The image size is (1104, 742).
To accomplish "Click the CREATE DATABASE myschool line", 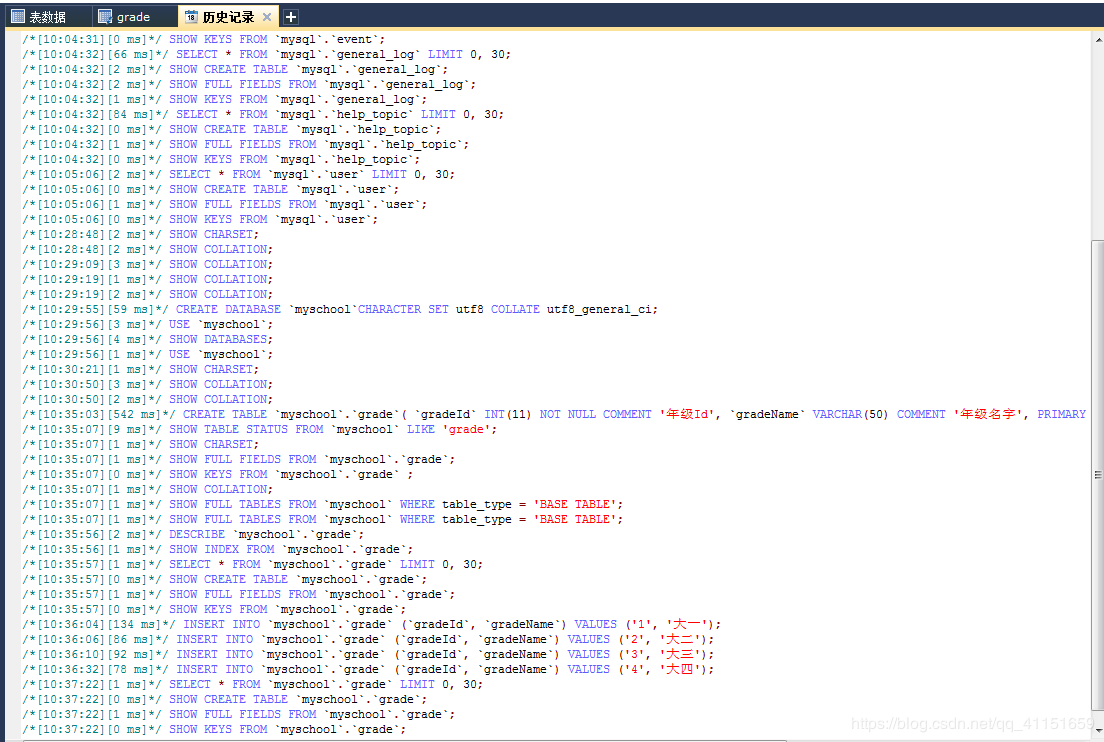I will pos(340,310).
